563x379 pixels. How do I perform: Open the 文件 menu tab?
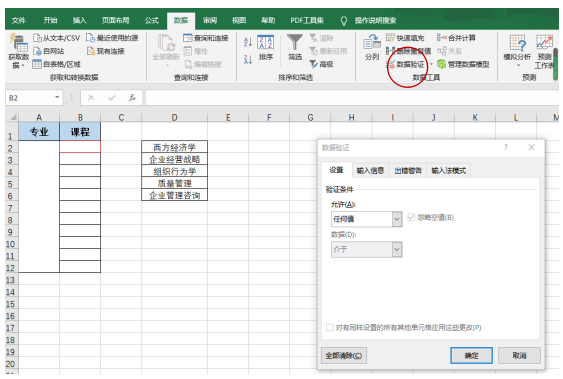[19, 20]
